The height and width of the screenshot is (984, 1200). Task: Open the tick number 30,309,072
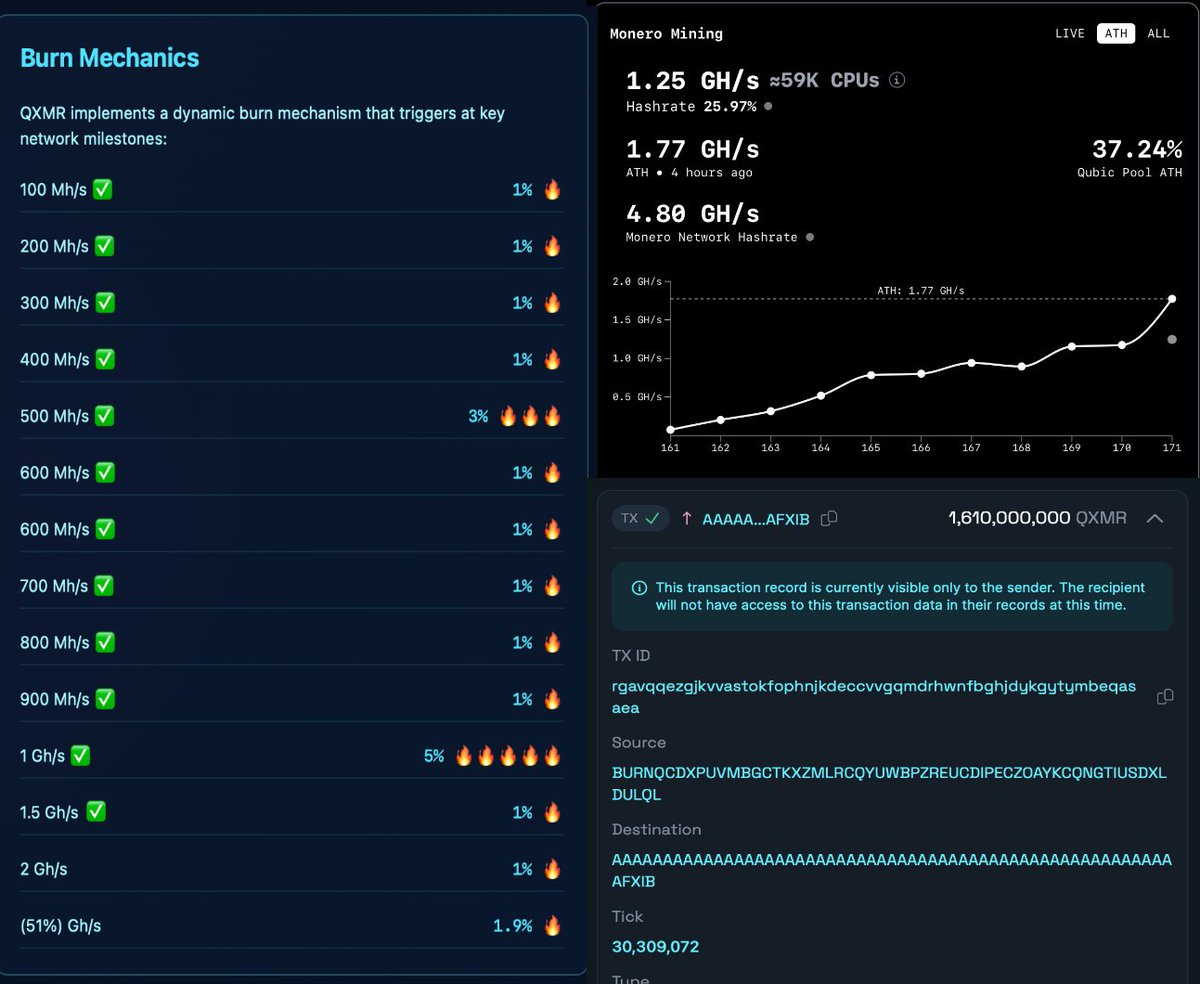coord(655,946)
